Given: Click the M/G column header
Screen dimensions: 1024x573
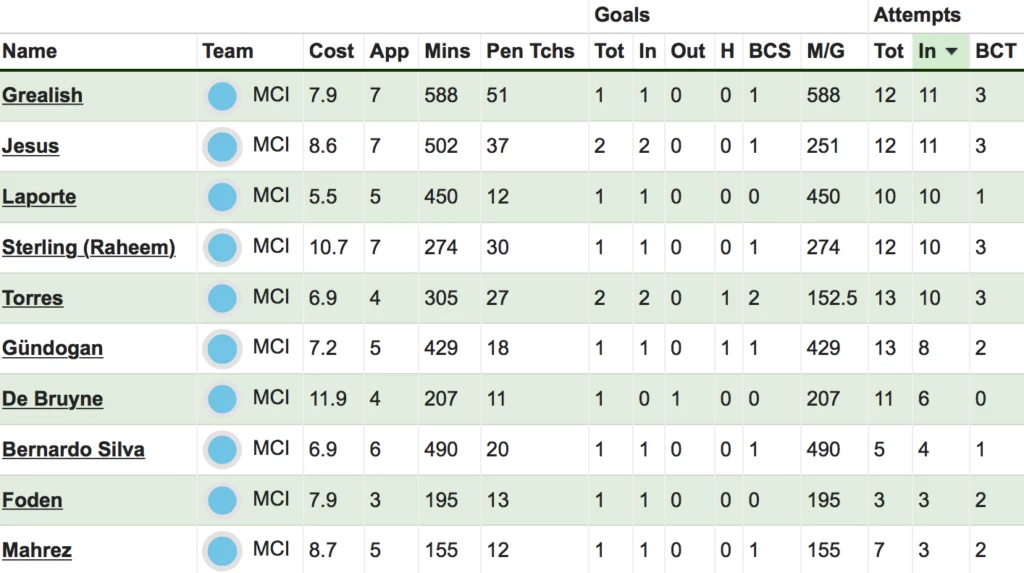Looking at the screenshot, I should 825,51.
